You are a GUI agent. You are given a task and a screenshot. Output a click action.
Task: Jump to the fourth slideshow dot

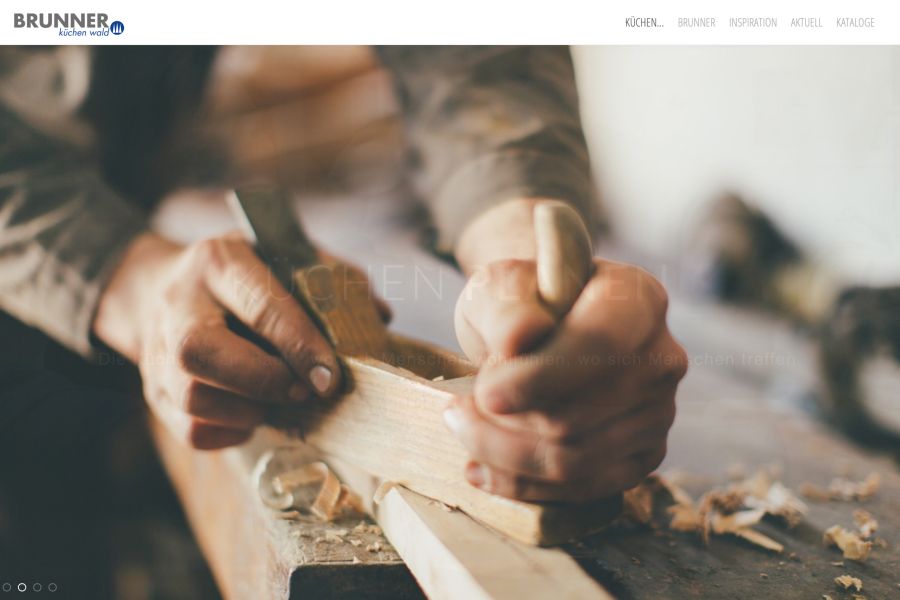pos(52,587)
